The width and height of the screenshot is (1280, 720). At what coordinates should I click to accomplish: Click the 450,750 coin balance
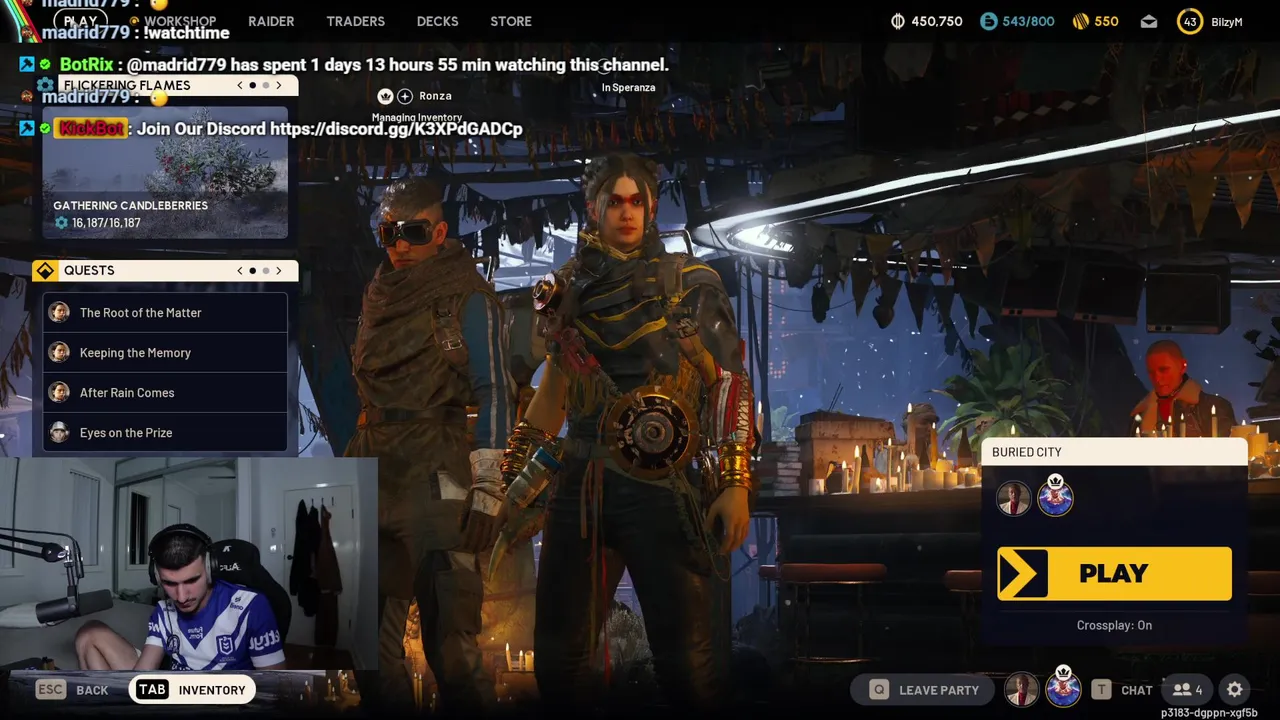(937, 21)
